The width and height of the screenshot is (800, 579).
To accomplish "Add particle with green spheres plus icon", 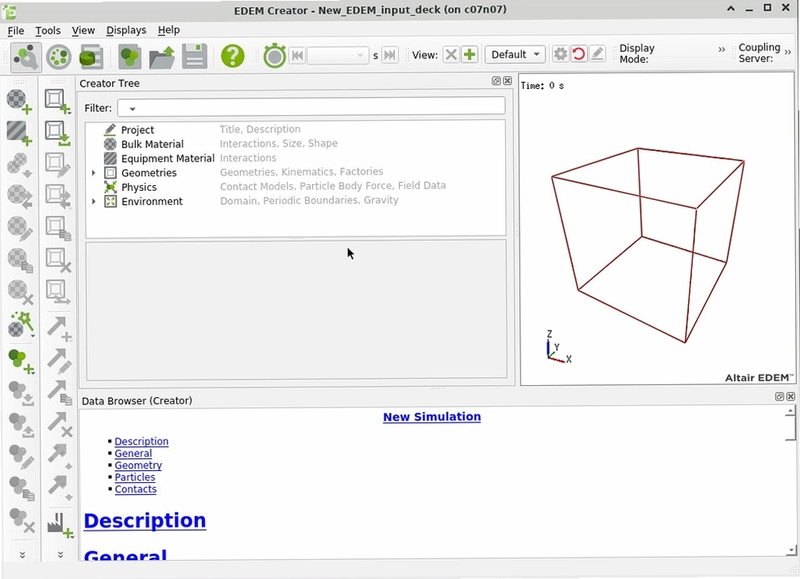I will tap(20, 361).
